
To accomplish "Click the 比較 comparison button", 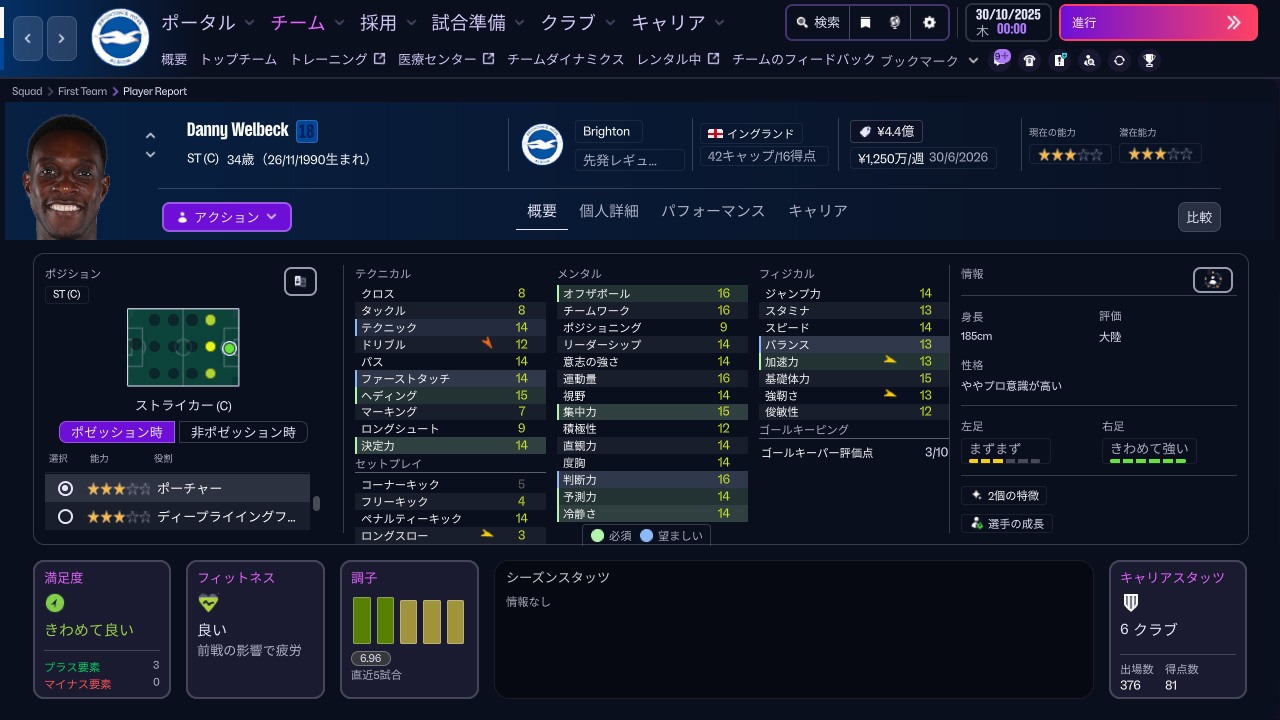I will [x=1199, y=216].
